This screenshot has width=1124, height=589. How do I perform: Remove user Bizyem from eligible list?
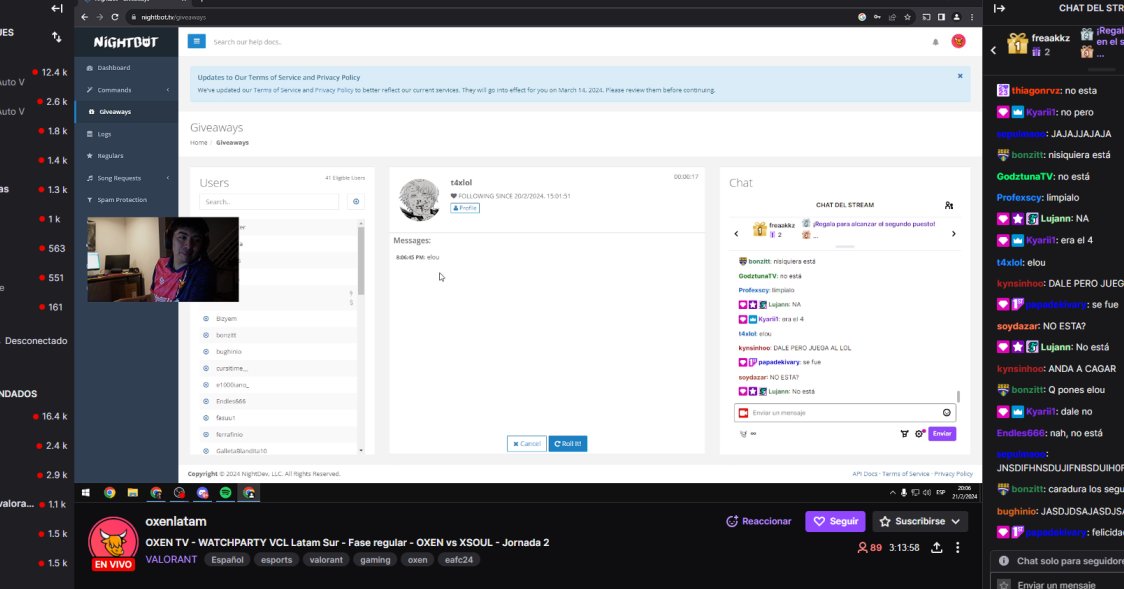(206, 318)
